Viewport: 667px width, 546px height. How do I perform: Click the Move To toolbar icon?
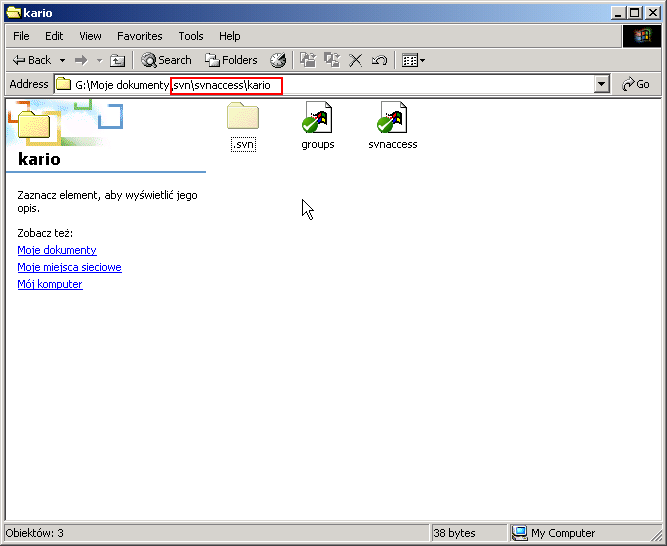pos(308,60)
